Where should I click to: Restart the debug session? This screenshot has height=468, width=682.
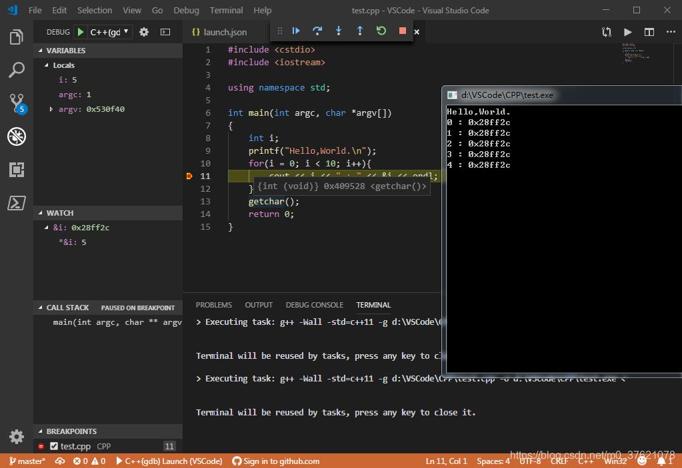pyautogui.click(x=381, y=31)
